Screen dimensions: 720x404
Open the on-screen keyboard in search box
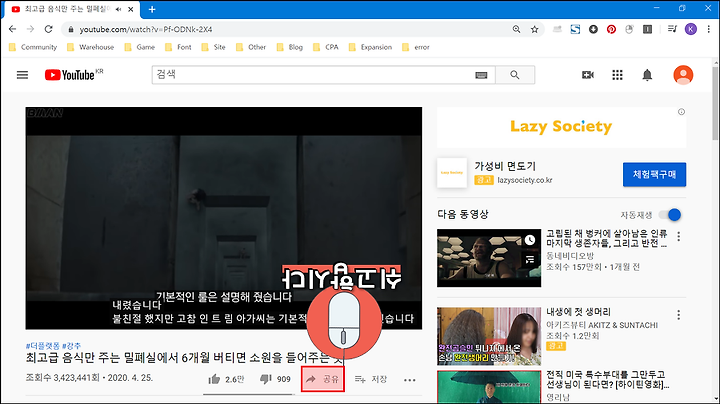pyautogui.click(x=481, y=75)
